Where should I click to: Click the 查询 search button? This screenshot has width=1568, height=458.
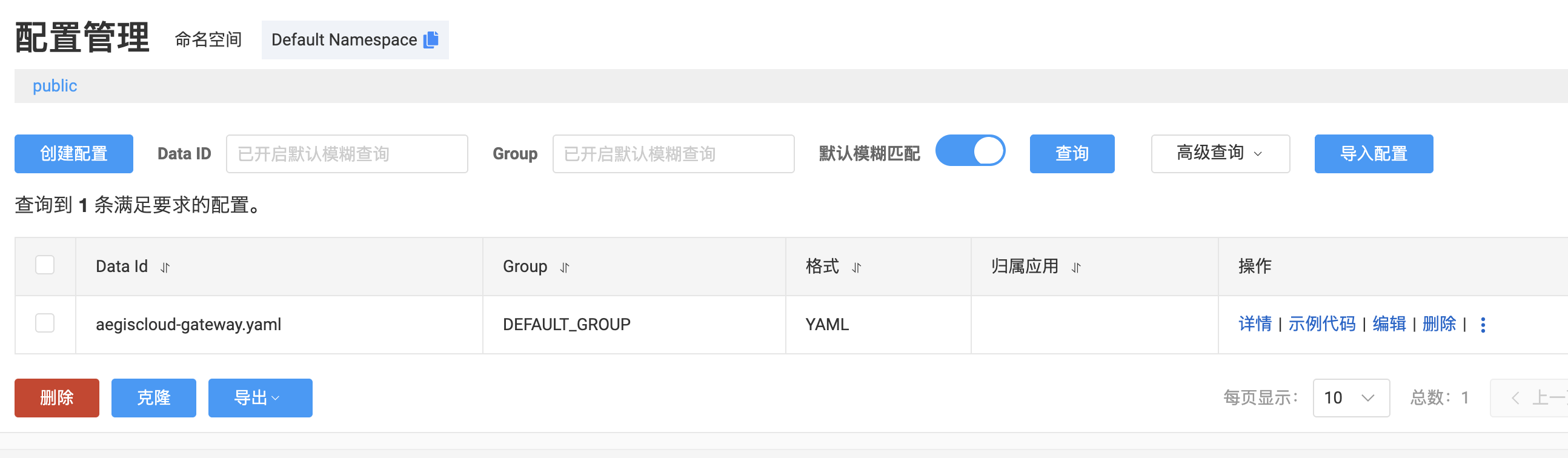[1071, 153]
